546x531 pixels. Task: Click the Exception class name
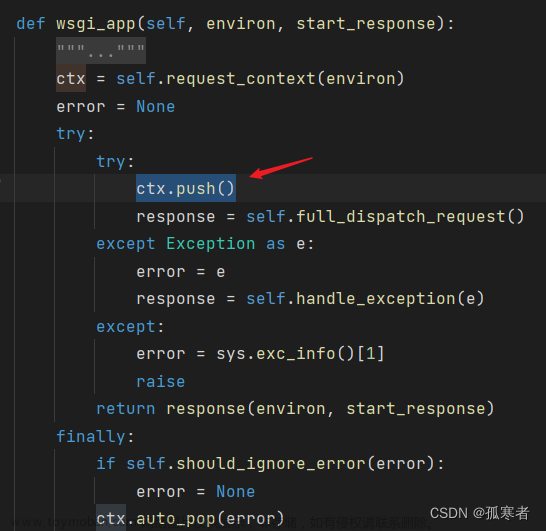click(211, 243)
